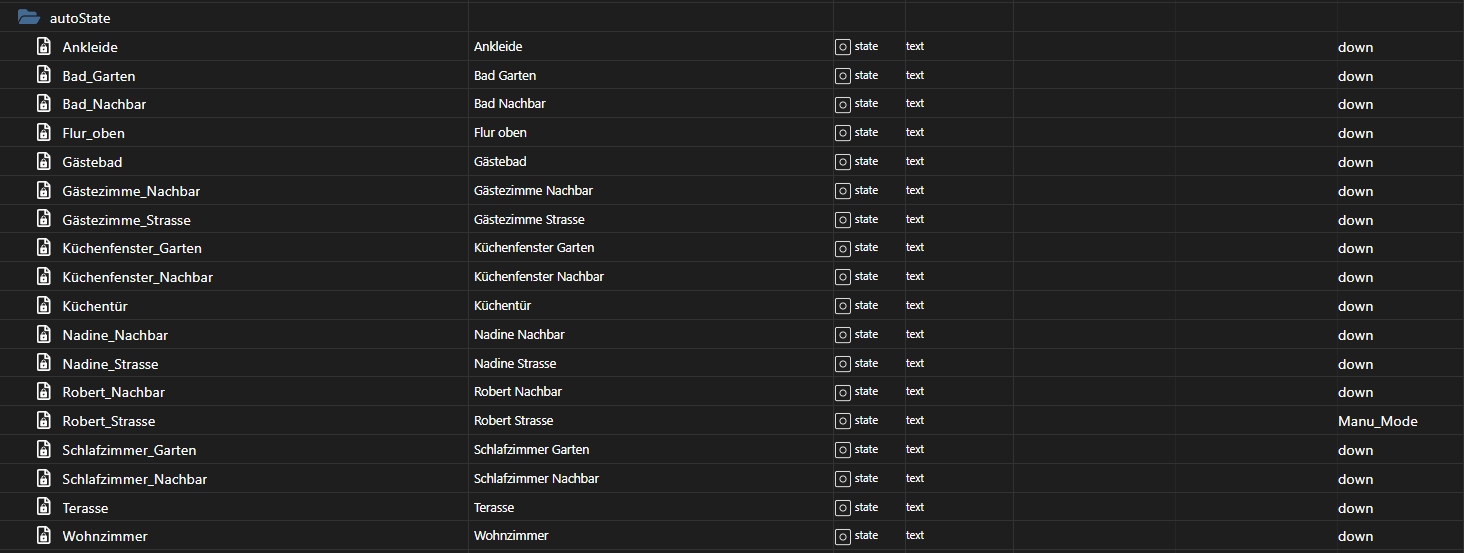
Task: Select the Gästezimme_Strasse tree entry
Action: (x=126, y=219)
